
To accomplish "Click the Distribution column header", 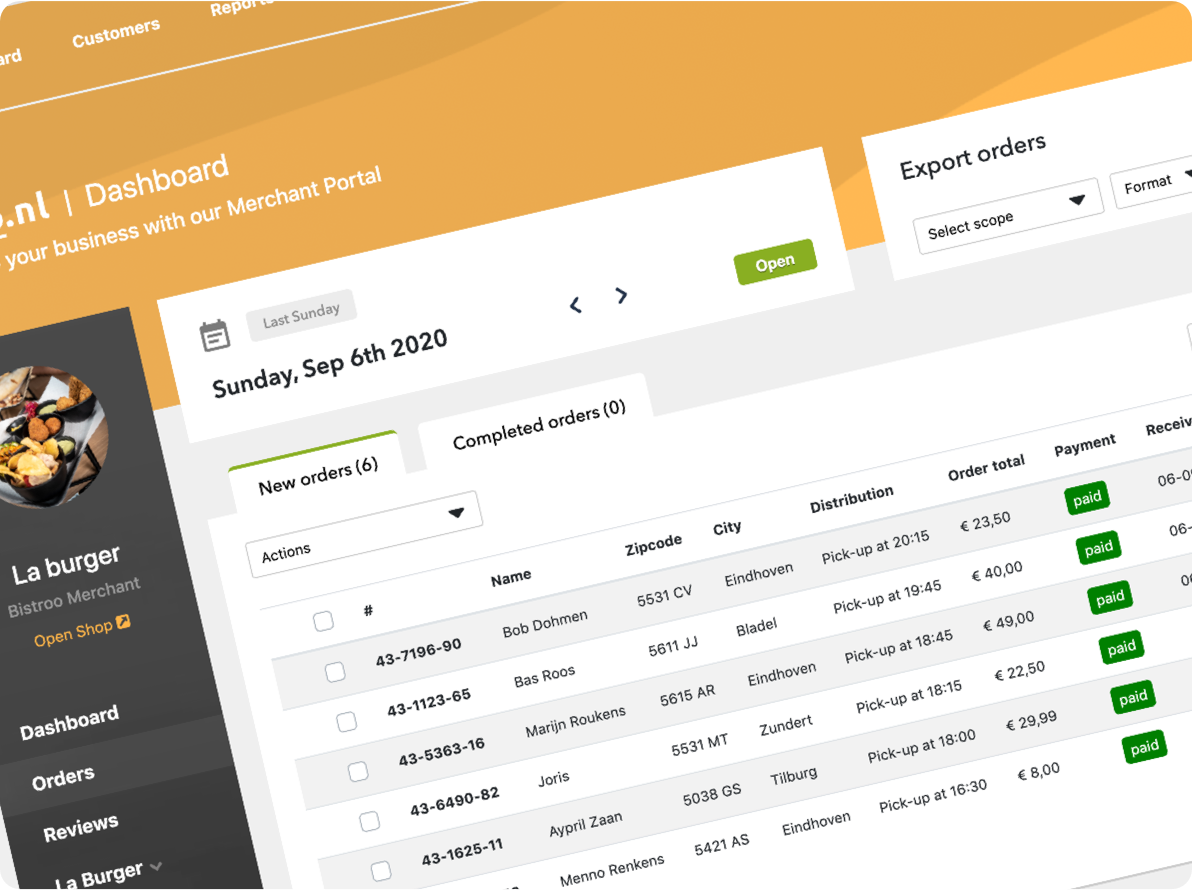I will coord(851,499).
